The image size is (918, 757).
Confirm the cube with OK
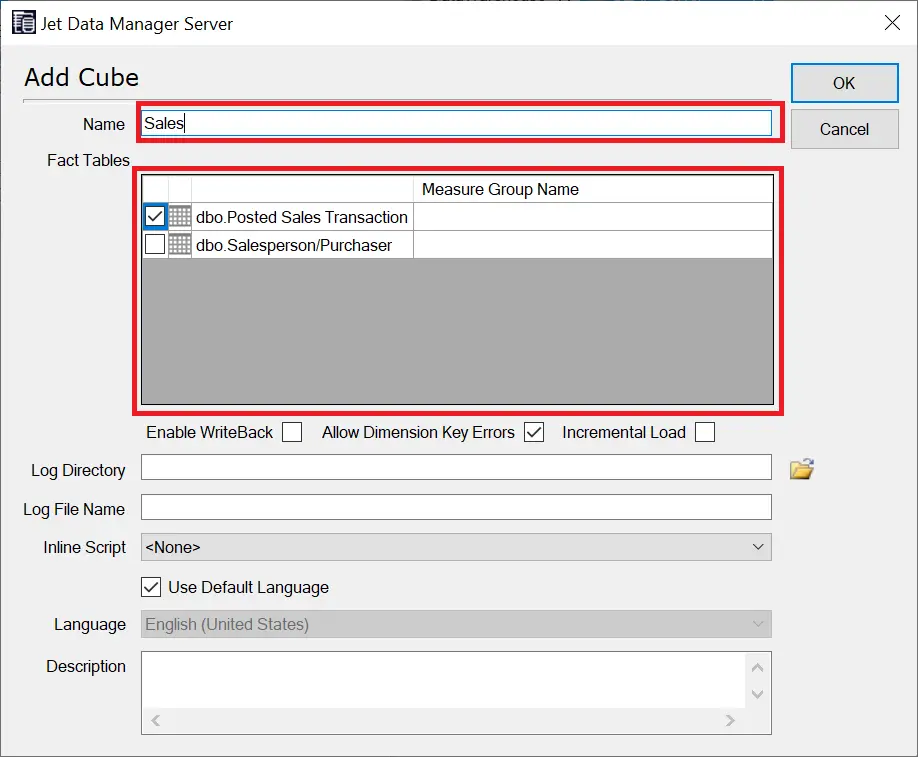click(x=844, y=83)
